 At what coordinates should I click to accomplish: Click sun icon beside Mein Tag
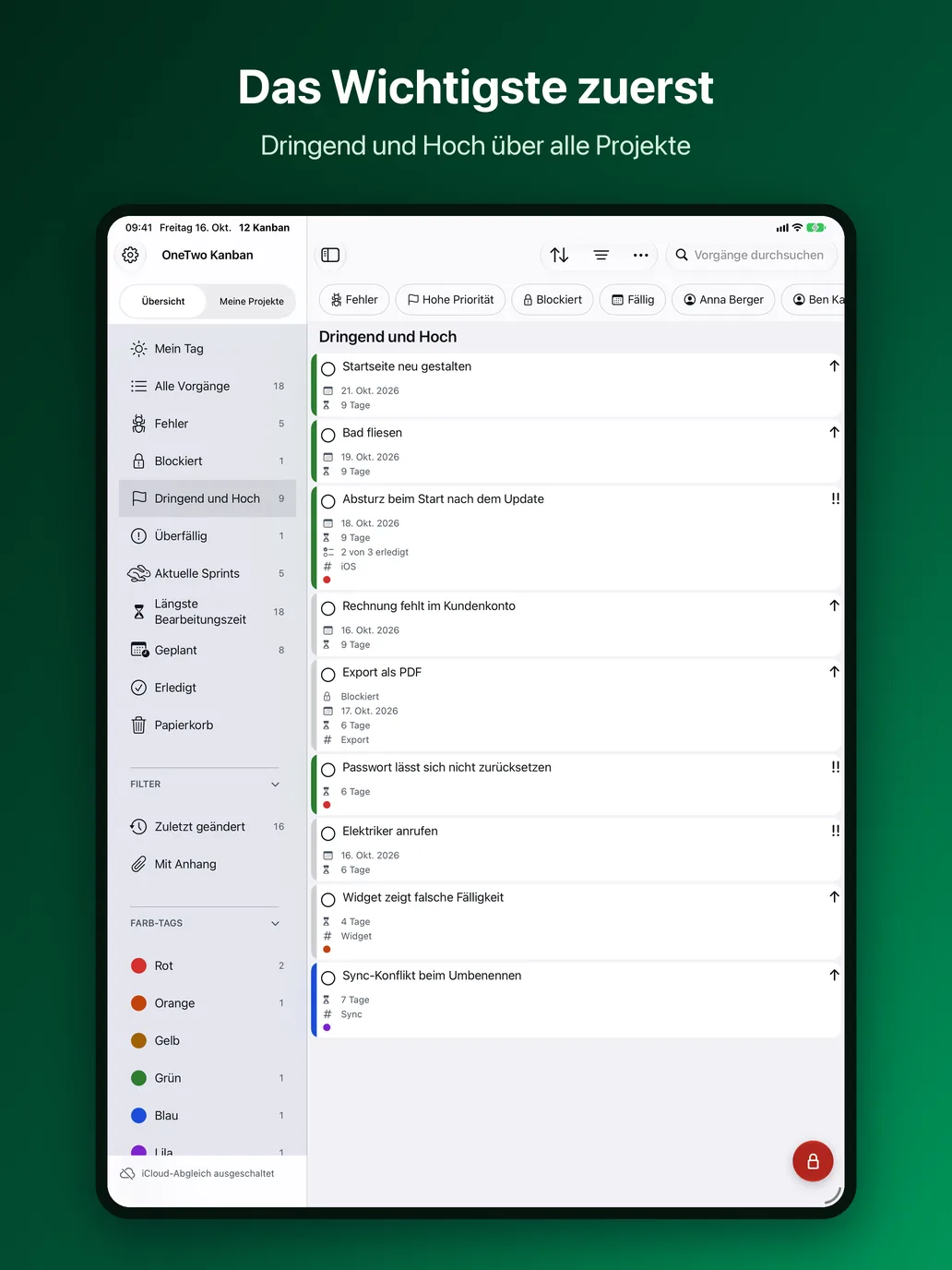pyautogui.click(x=138, y=349)
